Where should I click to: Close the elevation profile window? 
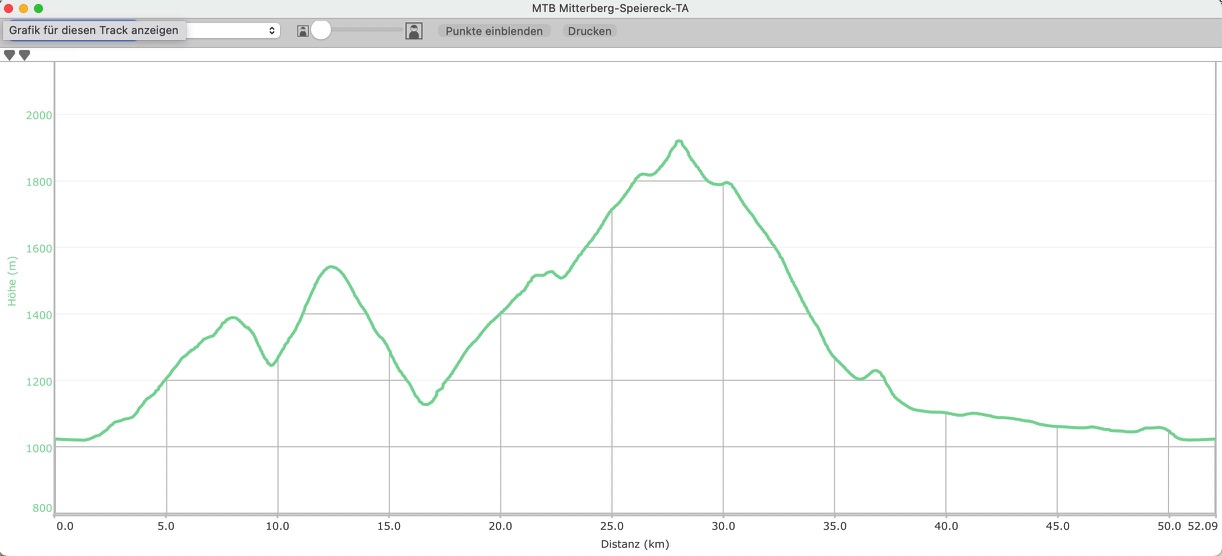coord(8,8)
